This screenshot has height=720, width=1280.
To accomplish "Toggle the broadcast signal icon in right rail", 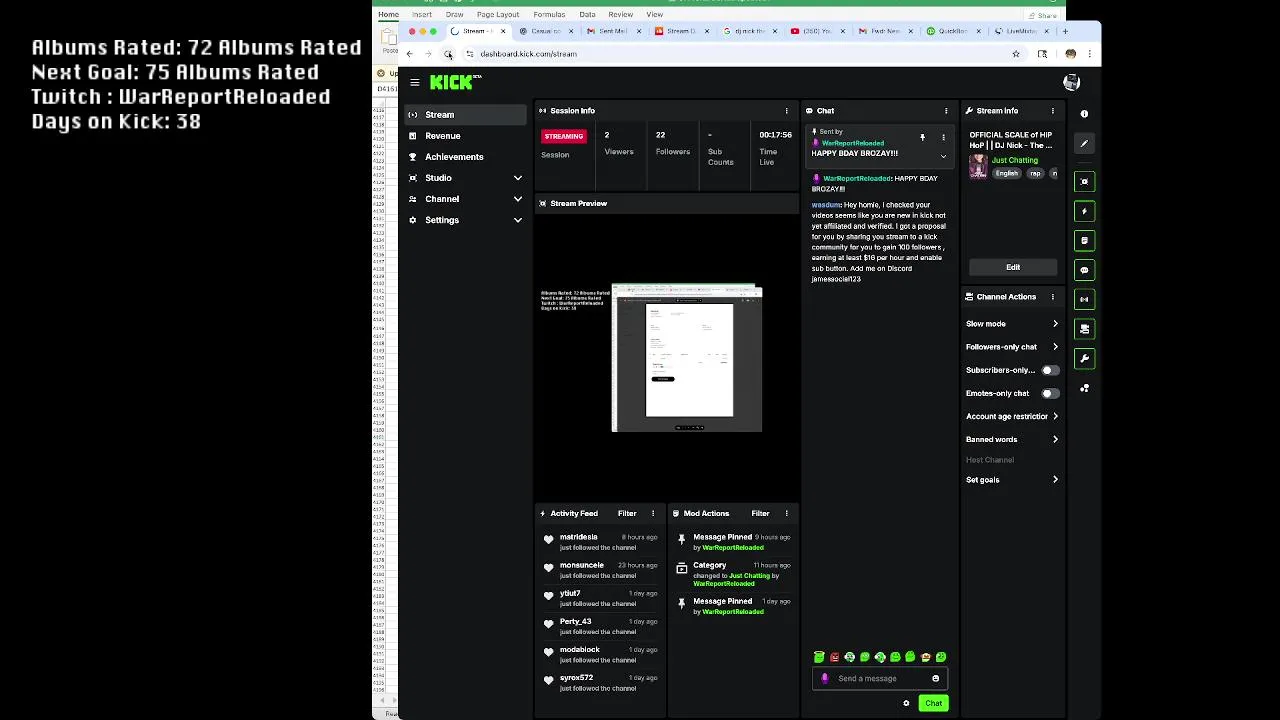I will 1084,299.
